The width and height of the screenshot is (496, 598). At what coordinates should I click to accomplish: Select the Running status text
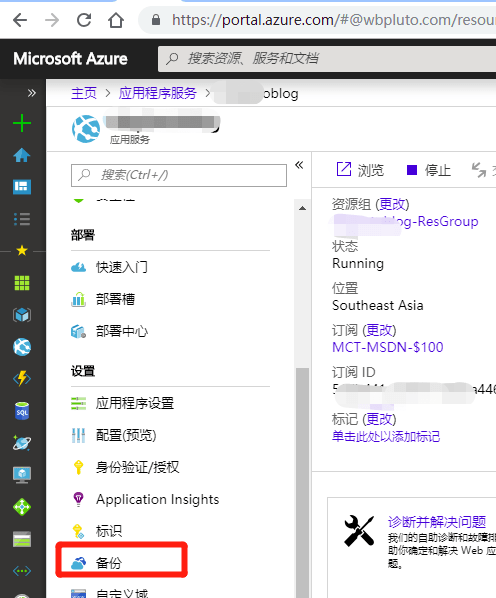tap(358, 264)
